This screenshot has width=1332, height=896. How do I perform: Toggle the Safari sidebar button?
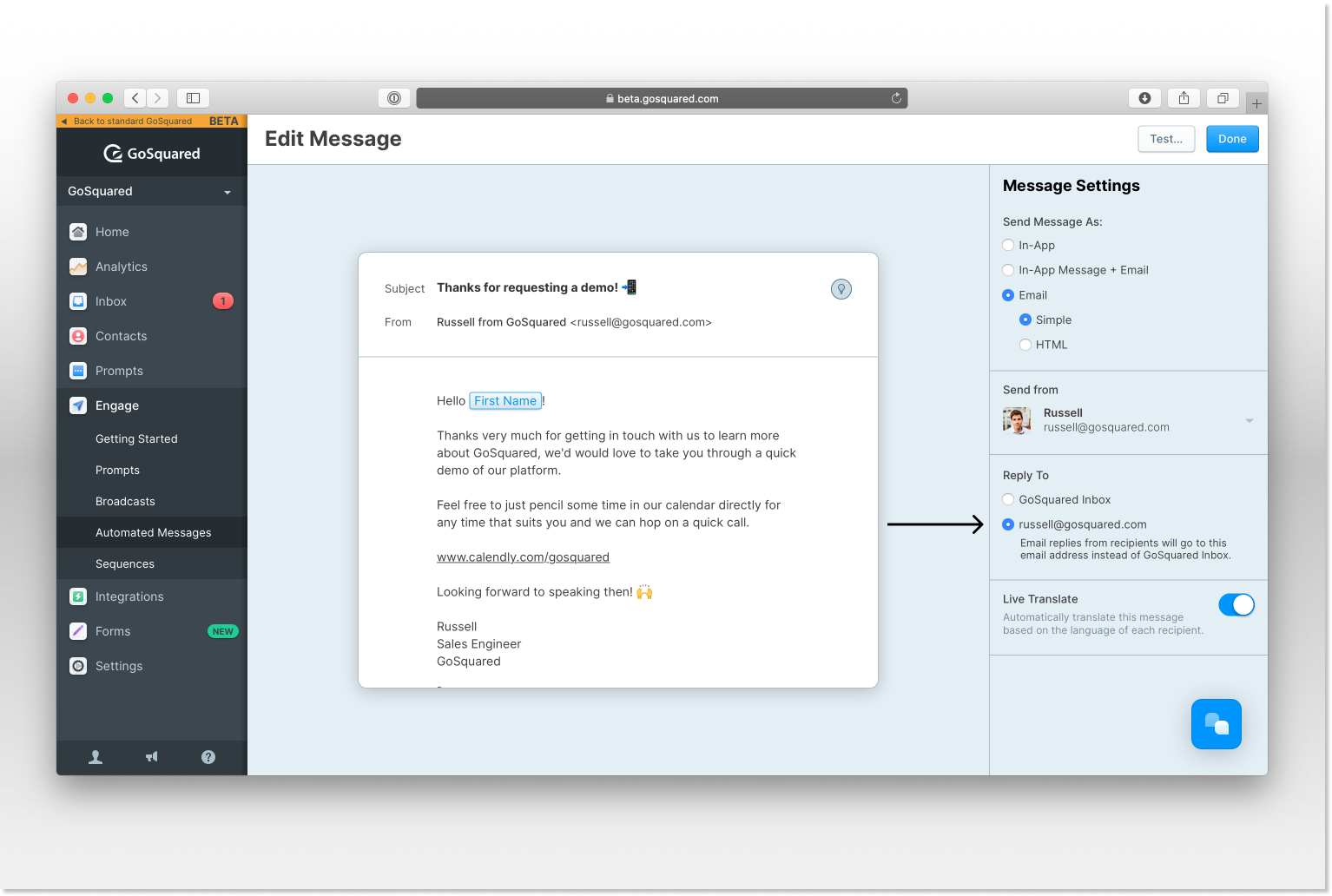tap(194, 98)
